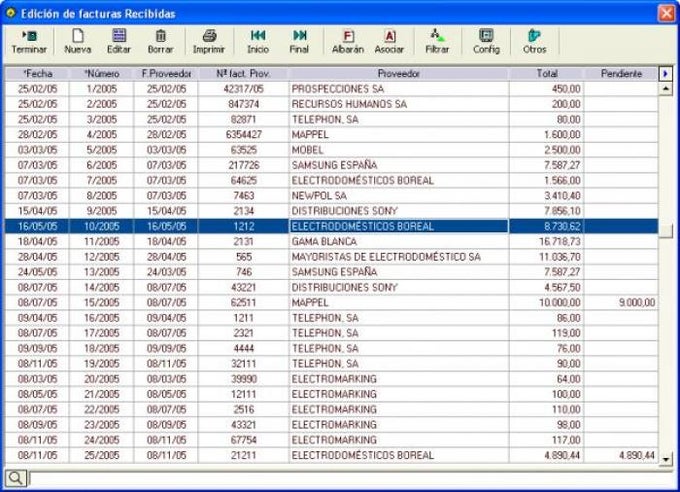Select MAYORISTAS DE ELECTRODOMÉSTICO SA row
Viewport: 680px width, 492px height.
click(331, 256)
